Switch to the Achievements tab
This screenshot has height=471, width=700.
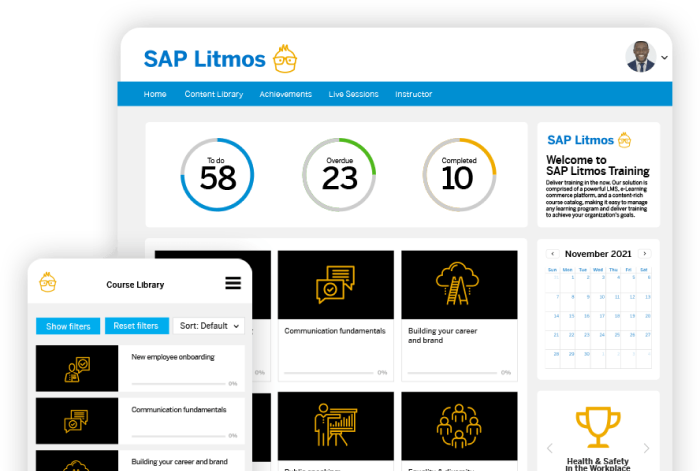tap(286, 94)
